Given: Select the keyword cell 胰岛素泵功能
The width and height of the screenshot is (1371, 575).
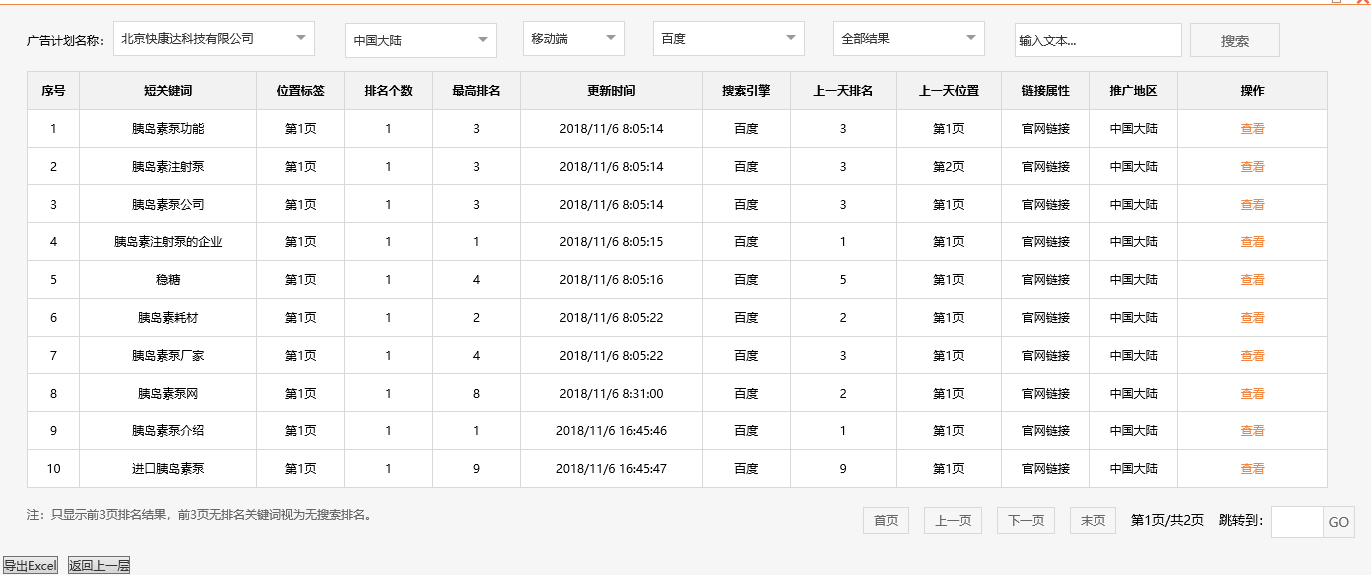Looking at the screenshot, I should point(168,128).
